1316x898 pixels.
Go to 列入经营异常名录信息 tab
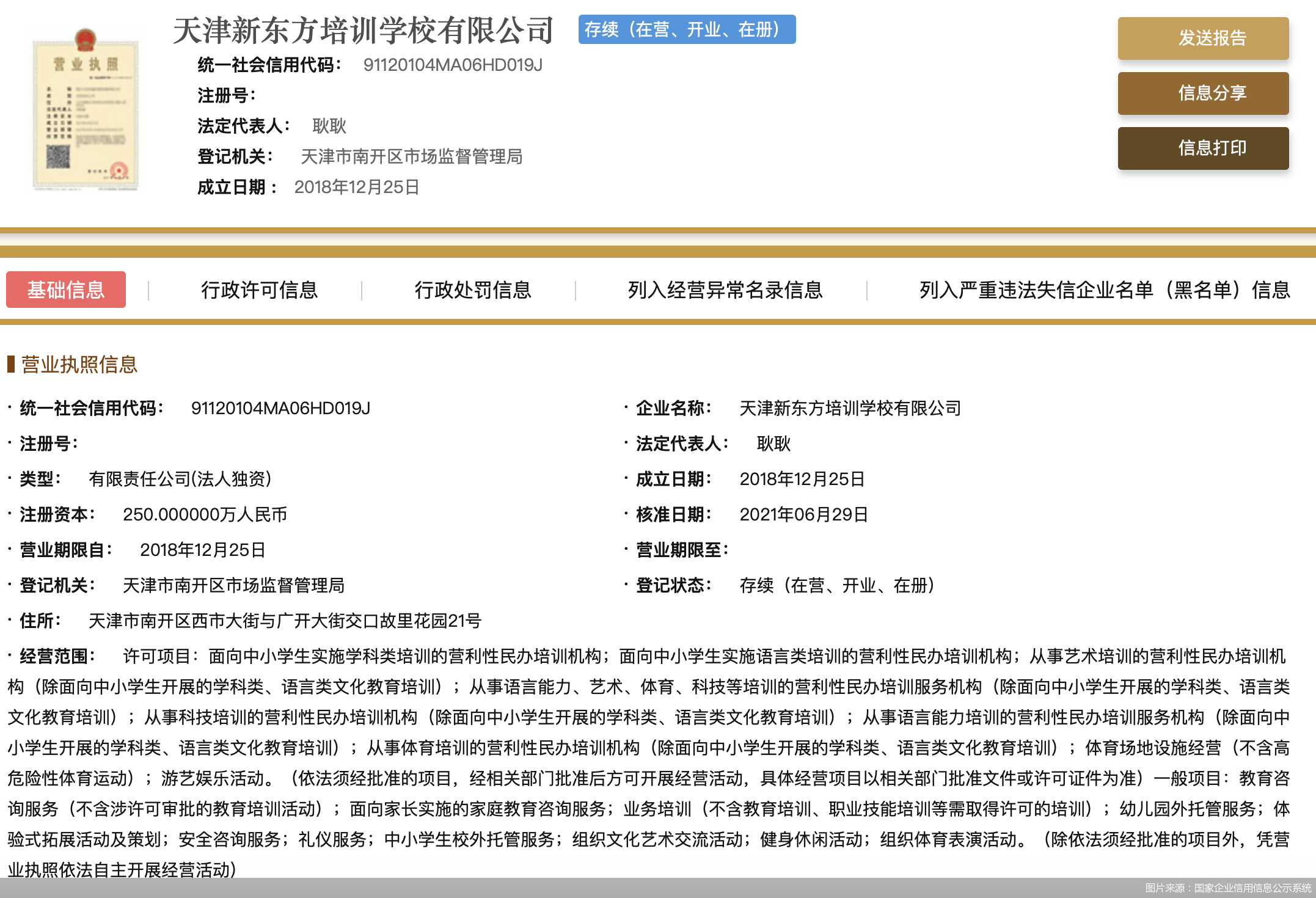pos(725,290)
